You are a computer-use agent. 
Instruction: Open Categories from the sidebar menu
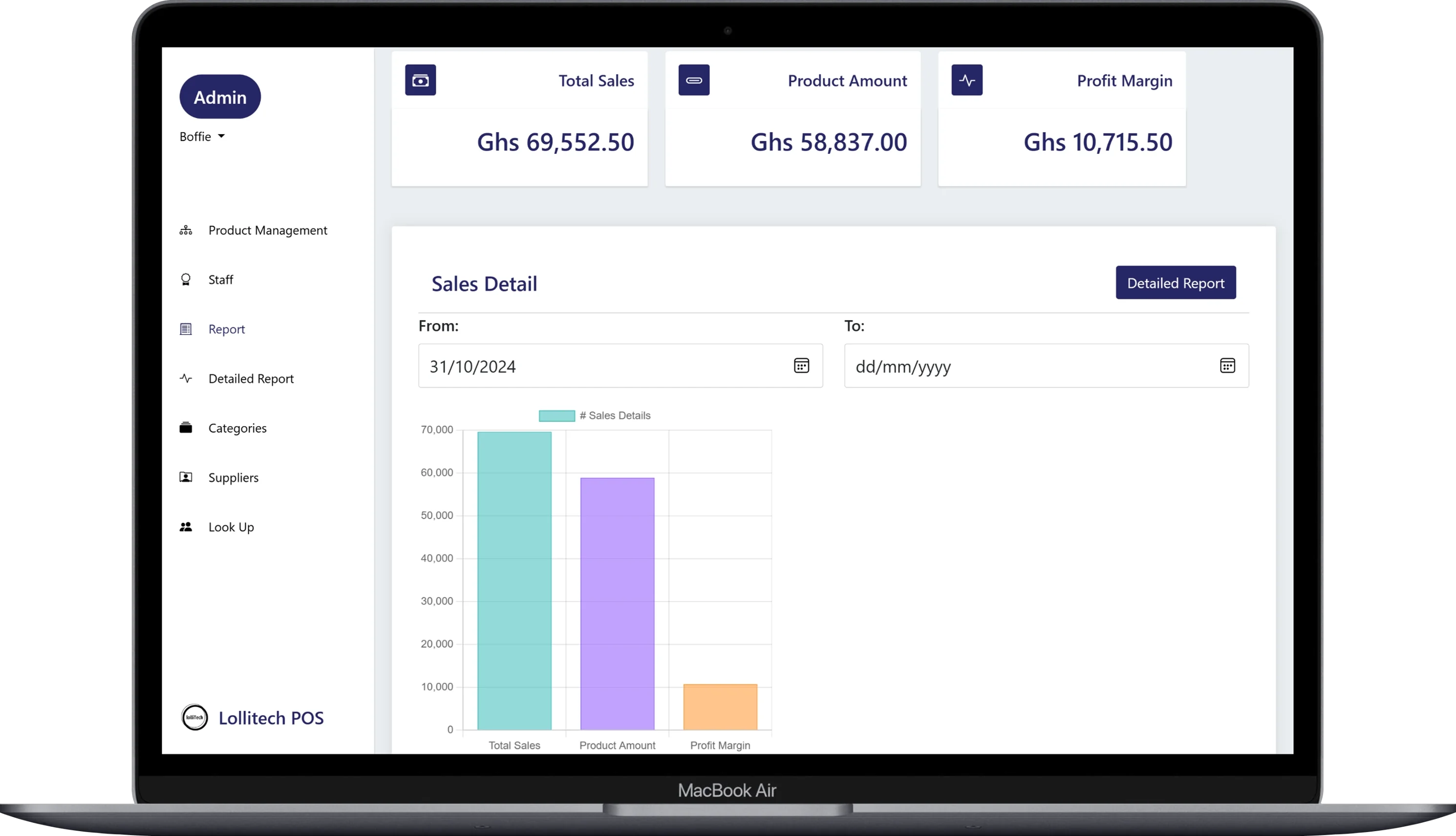pyautogui.click(x=237, y=428)
